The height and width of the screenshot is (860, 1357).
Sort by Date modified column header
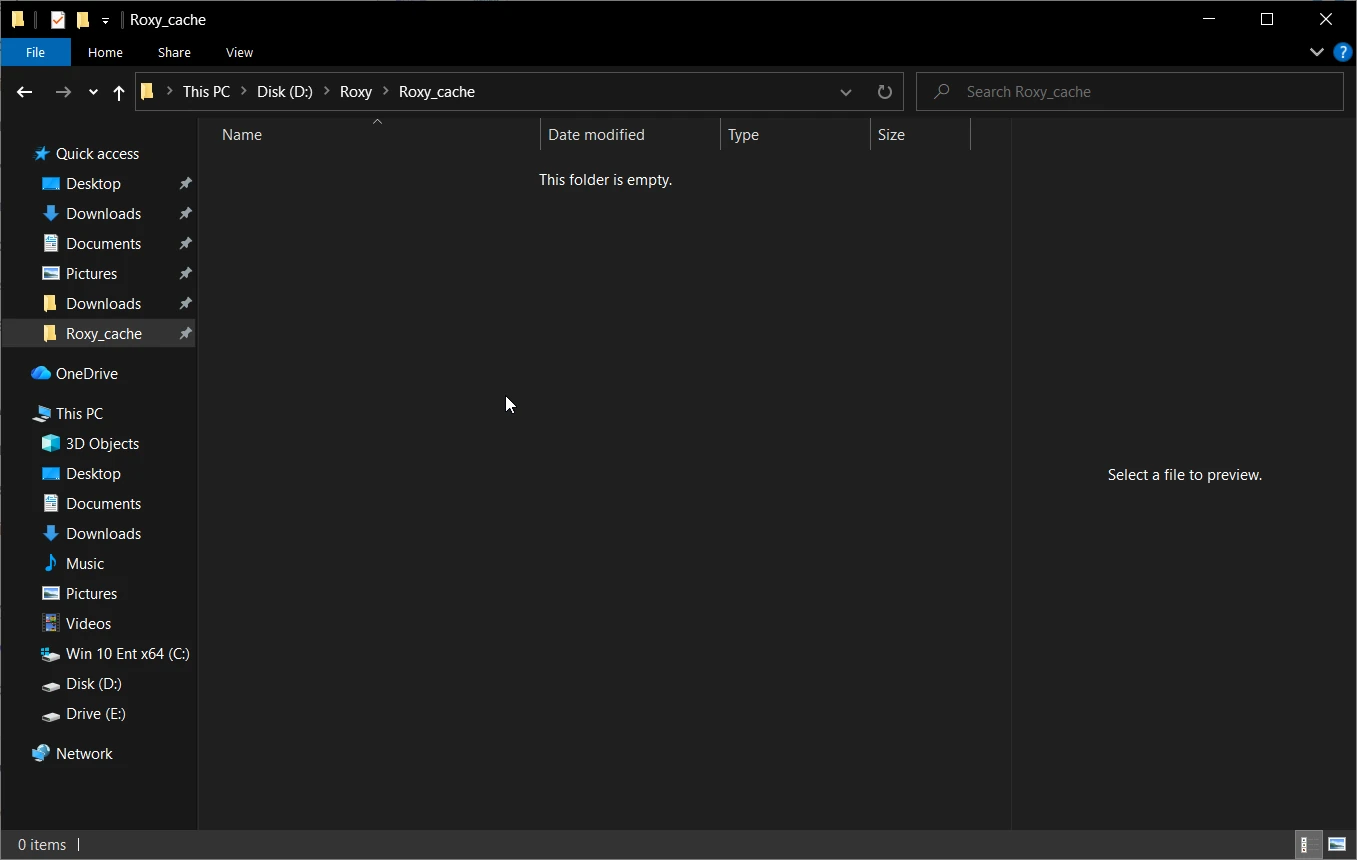(x=596, y=135)
